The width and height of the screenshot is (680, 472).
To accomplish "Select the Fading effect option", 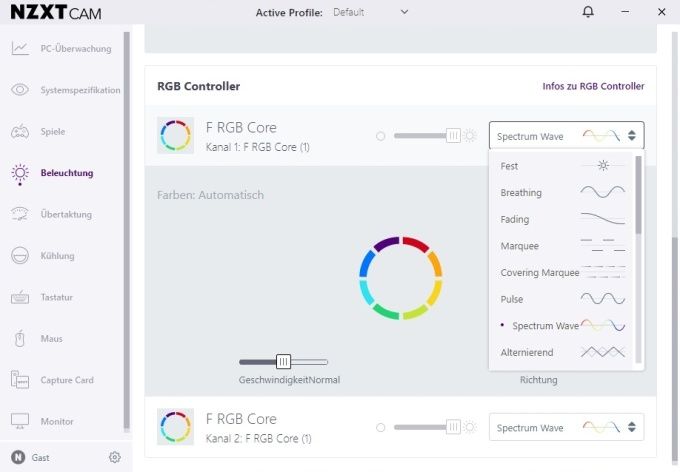I will [x=562, y=220].
